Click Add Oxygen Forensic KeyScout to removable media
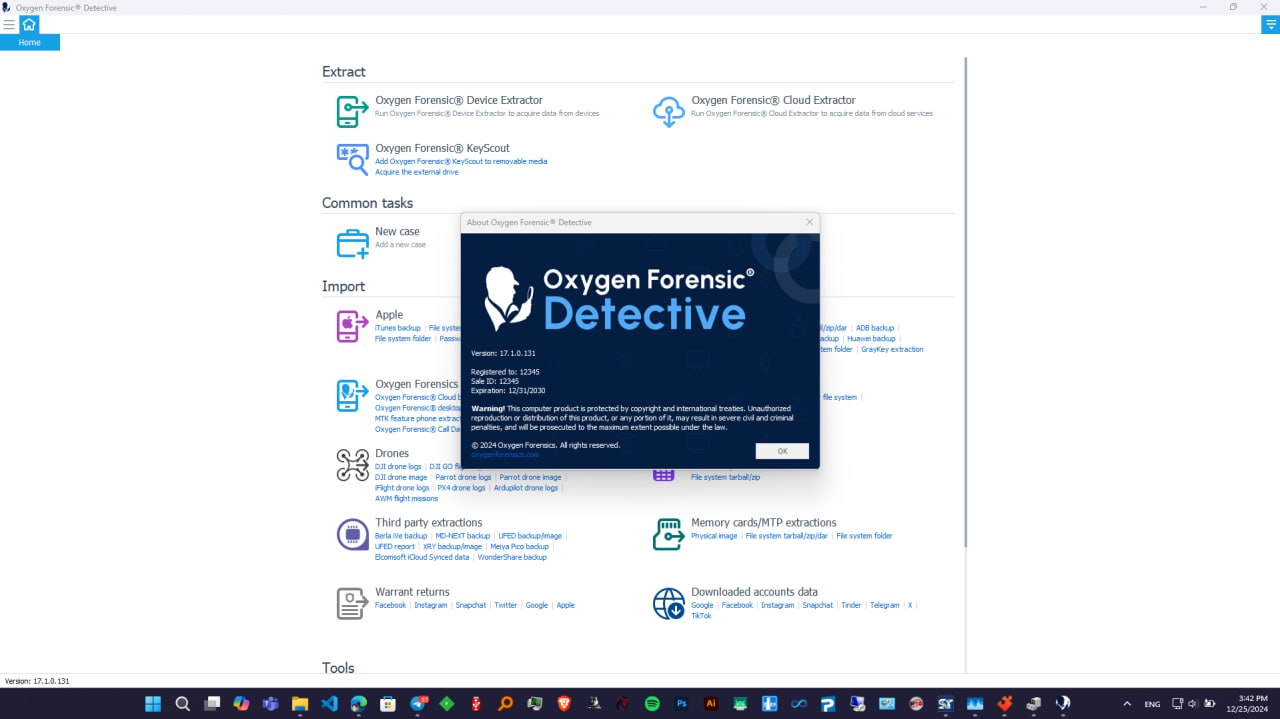 tap(461, 161)
